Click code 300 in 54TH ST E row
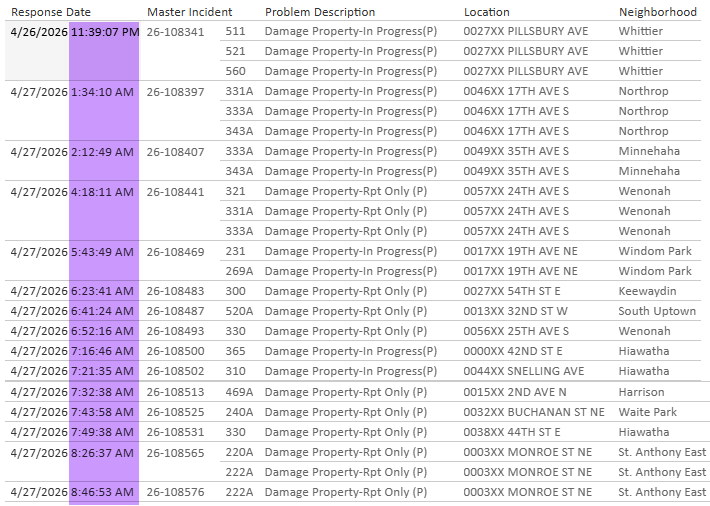 tap(235, 291)
